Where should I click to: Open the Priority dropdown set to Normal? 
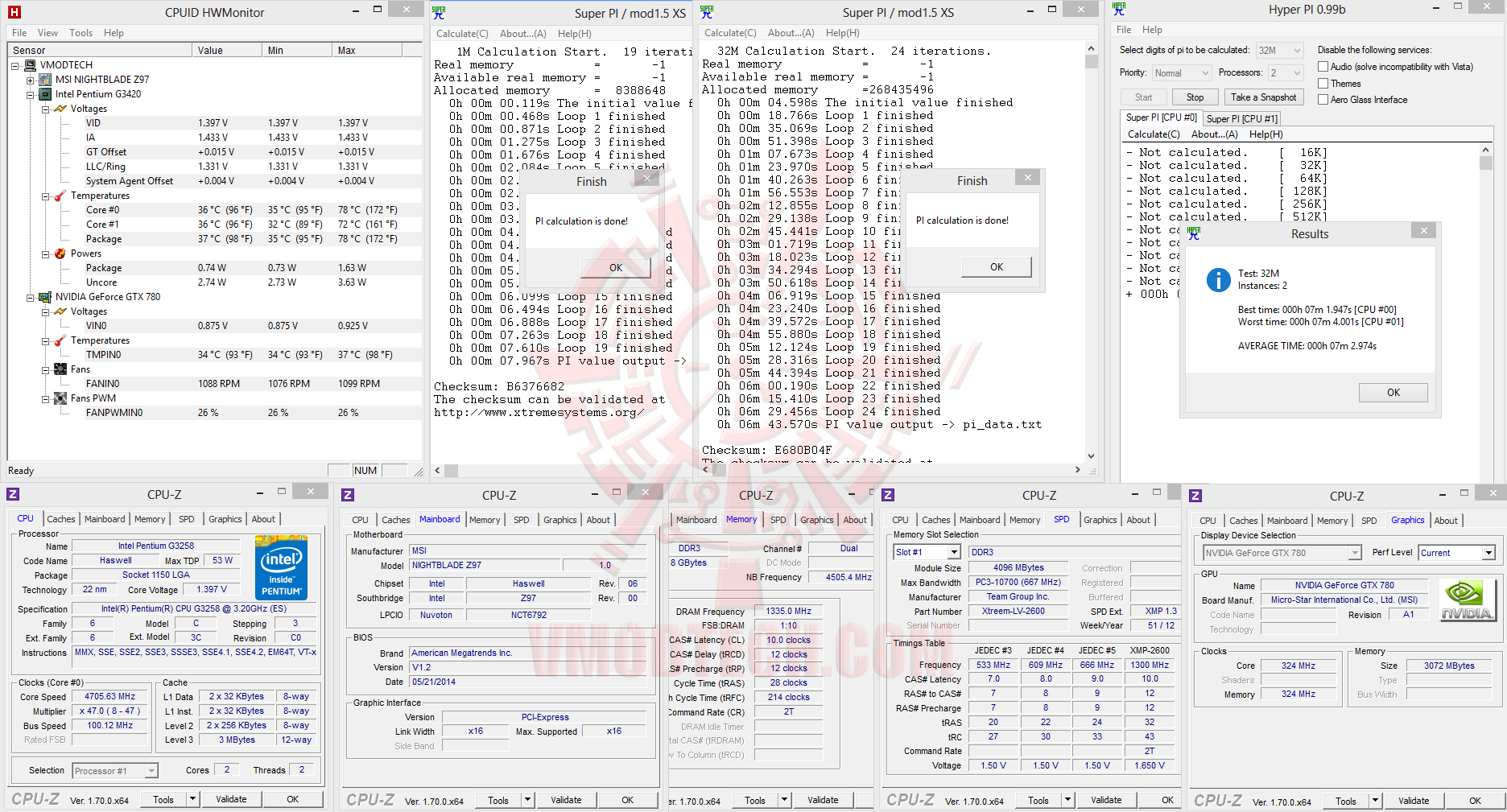1182,73
